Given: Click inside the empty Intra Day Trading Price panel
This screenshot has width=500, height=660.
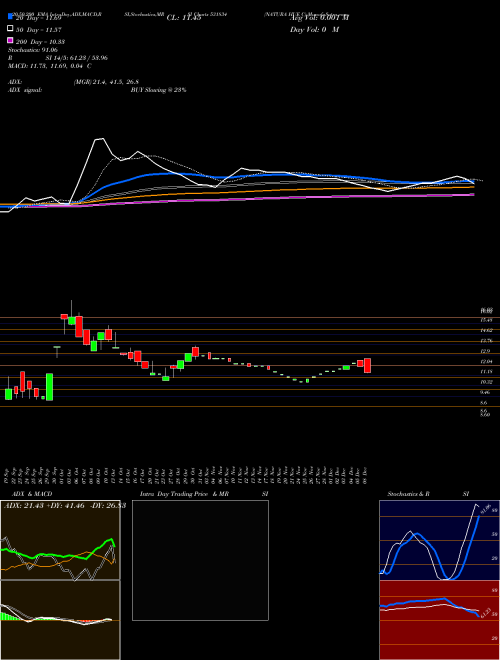Looking at the screenshot, I should (200, 560).
